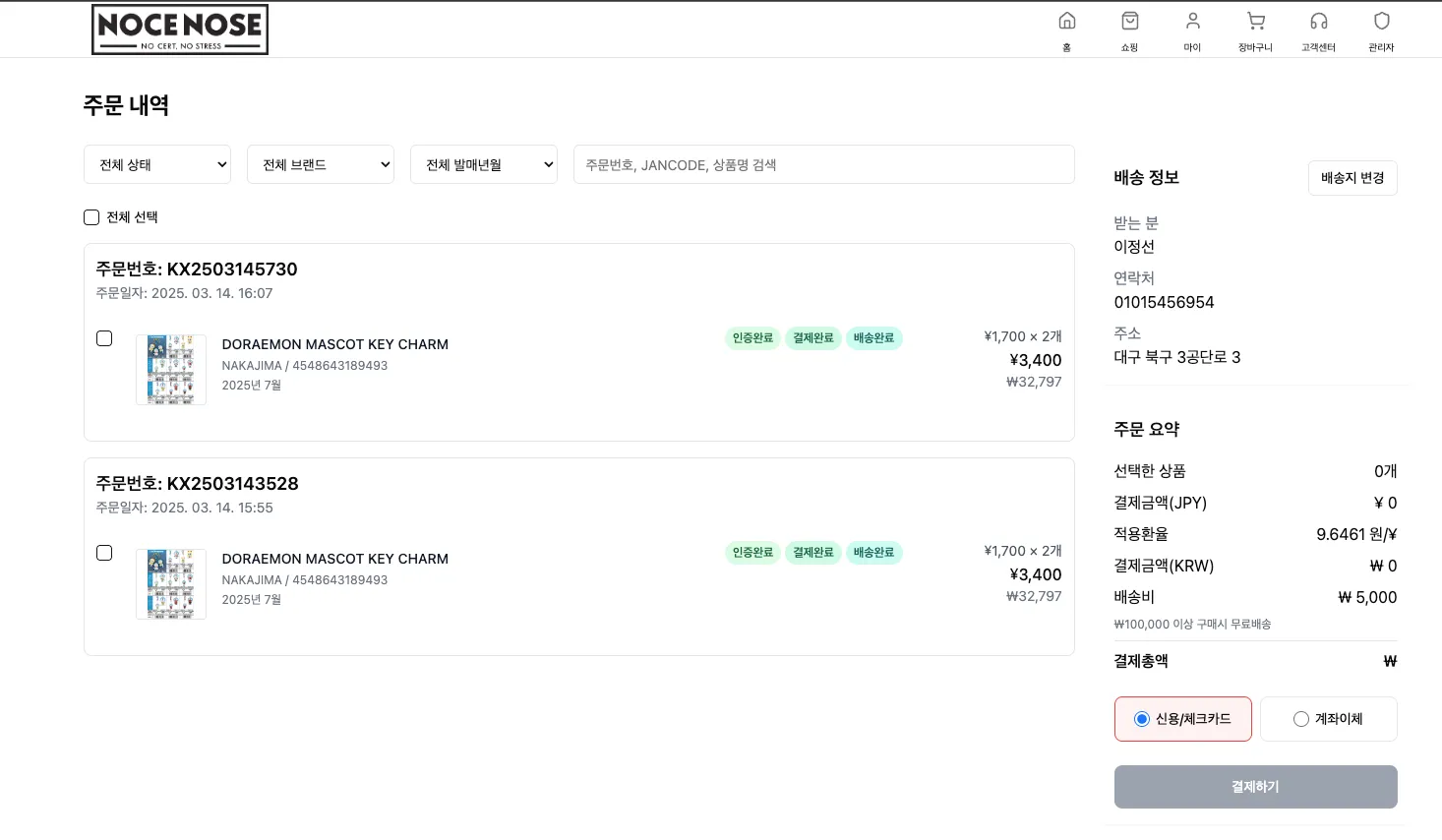Open the 전체 브랜드 dropdown
The image size is (1442, 840).
point(321,164)
